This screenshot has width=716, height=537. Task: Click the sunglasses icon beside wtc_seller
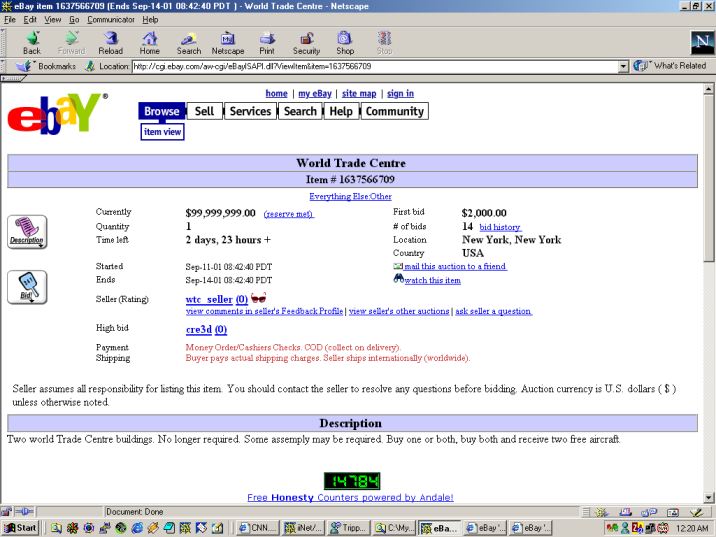(x=258, y=298)
